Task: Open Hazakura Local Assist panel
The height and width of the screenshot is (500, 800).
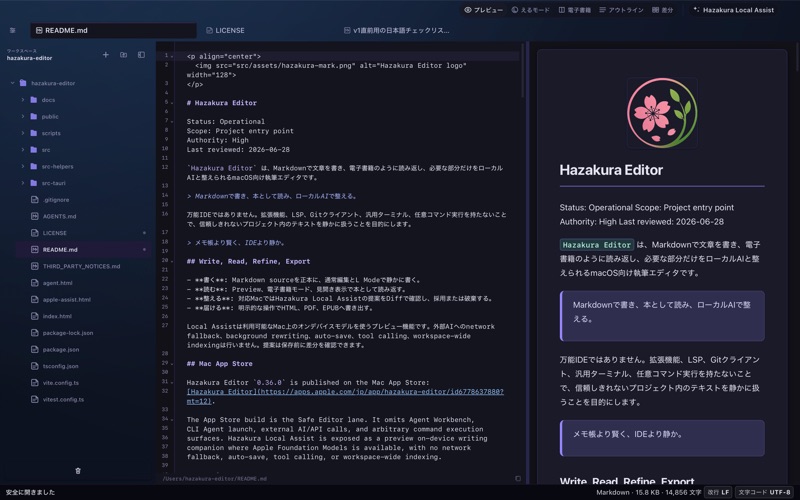Action: tap(733, 10)
